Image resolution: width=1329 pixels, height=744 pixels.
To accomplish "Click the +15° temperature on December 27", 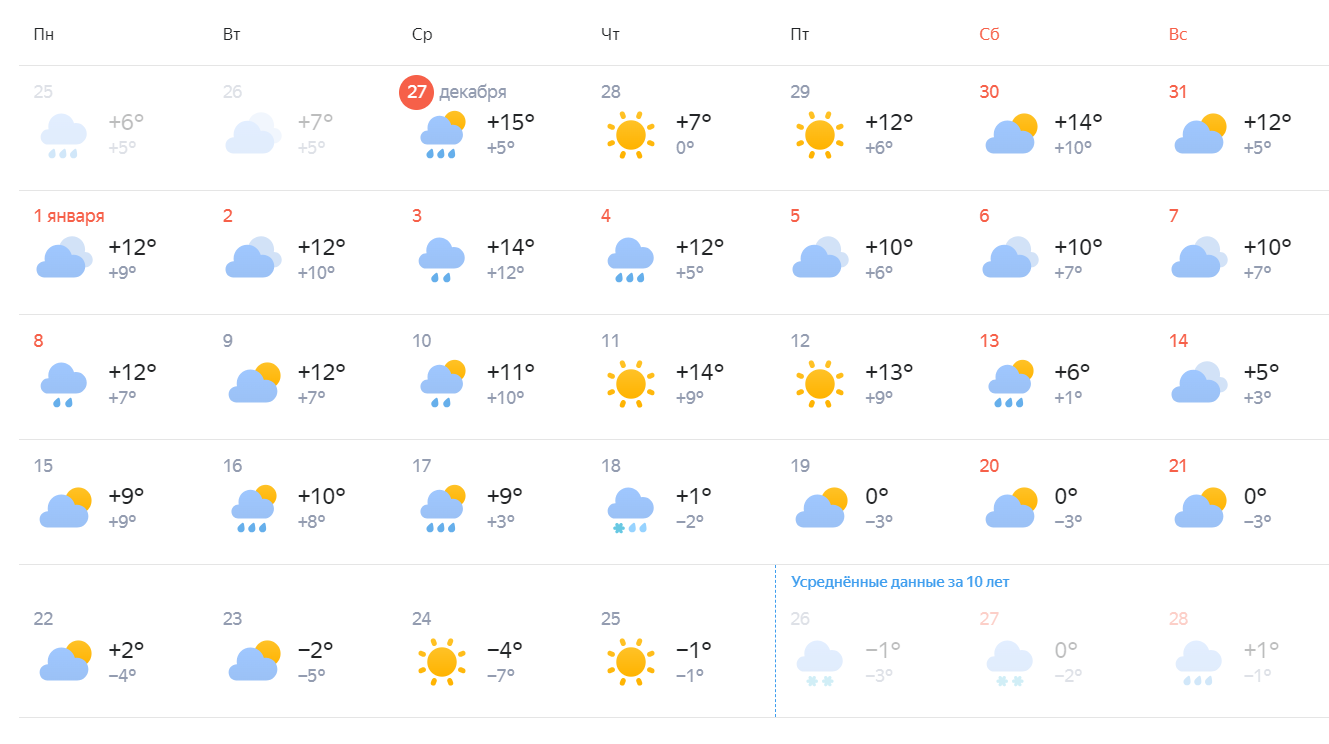I will tap(511, 122).
